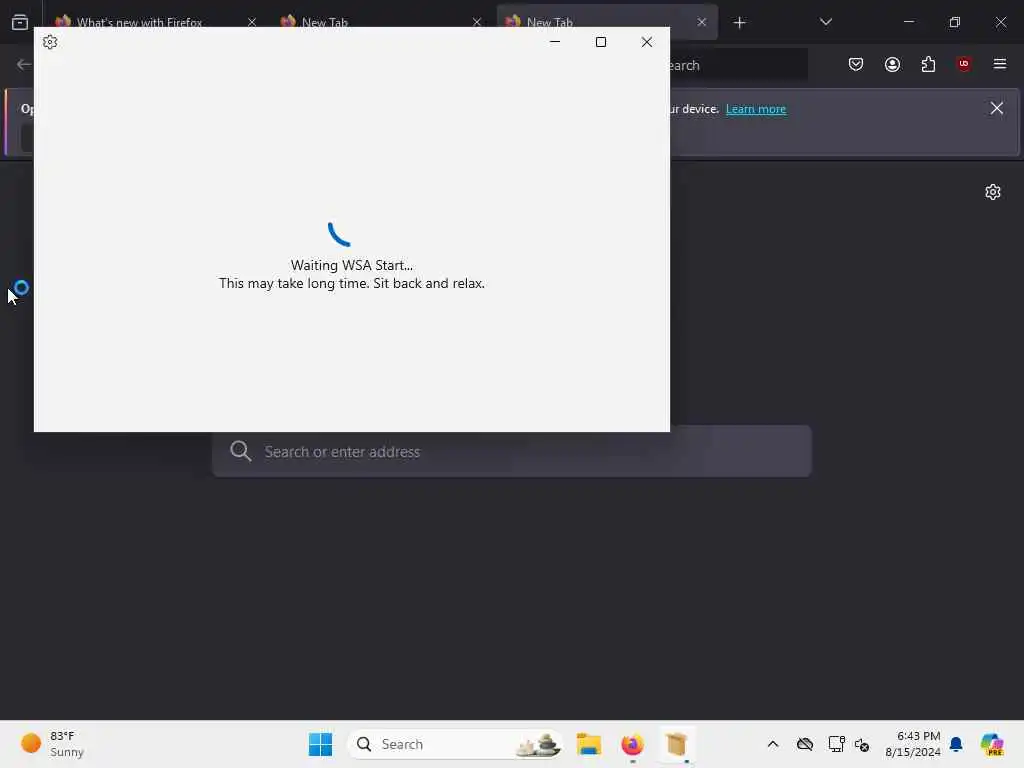Close the second New Tab tab
The width and height of the screenshot is (1024, 768).
(x=477, y=22)
